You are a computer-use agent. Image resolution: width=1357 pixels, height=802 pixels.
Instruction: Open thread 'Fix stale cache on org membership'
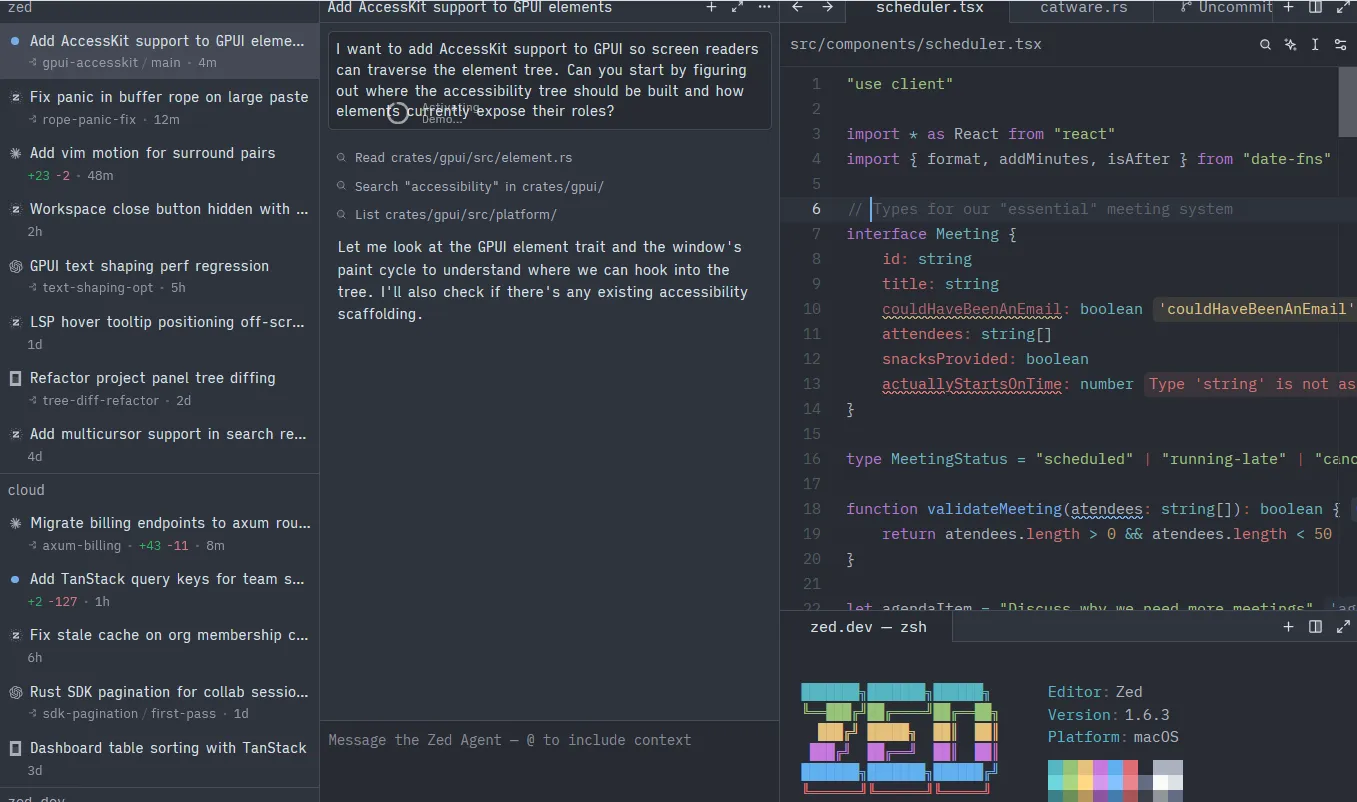point(160,645)
